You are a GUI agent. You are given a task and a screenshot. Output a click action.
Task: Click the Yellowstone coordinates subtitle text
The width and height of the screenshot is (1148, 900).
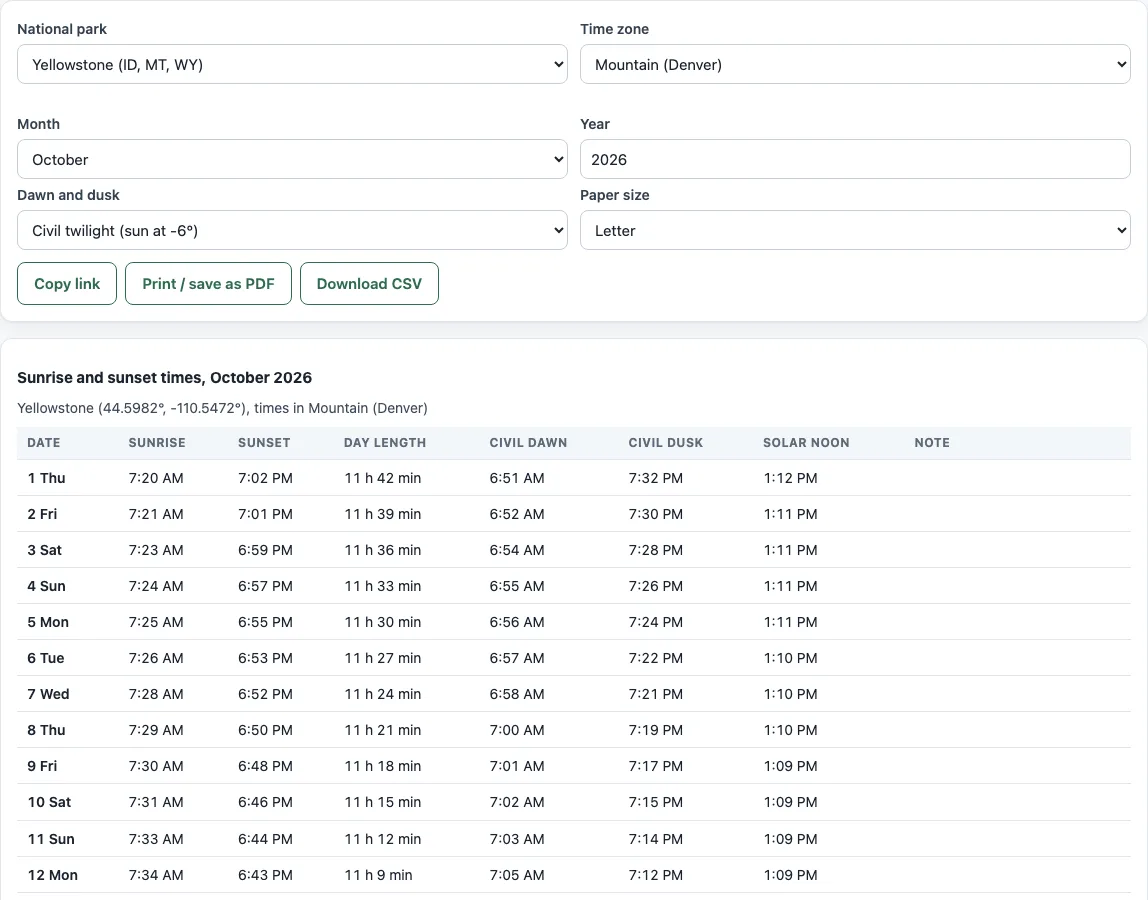tap(223, 408)
